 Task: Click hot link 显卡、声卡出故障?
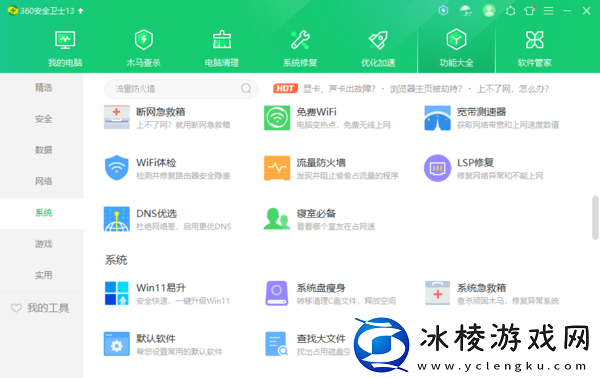coord(339,89)
